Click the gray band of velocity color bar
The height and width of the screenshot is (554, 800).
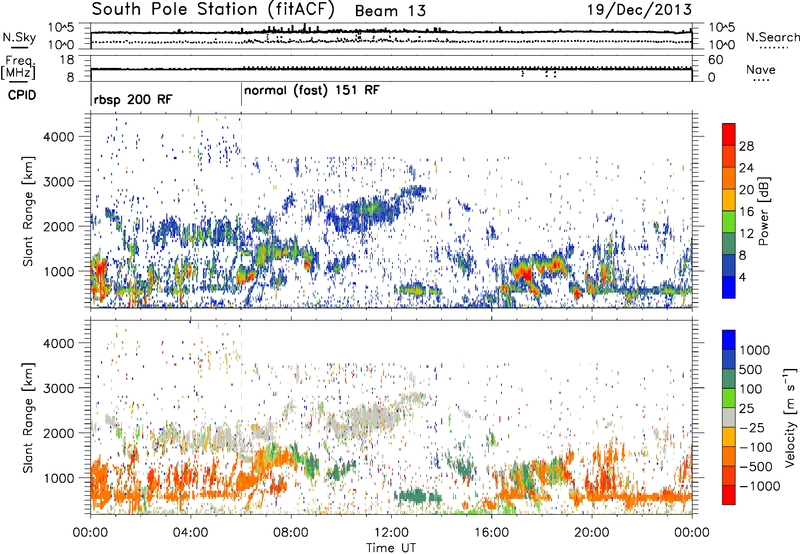click(x=729, y=418)
